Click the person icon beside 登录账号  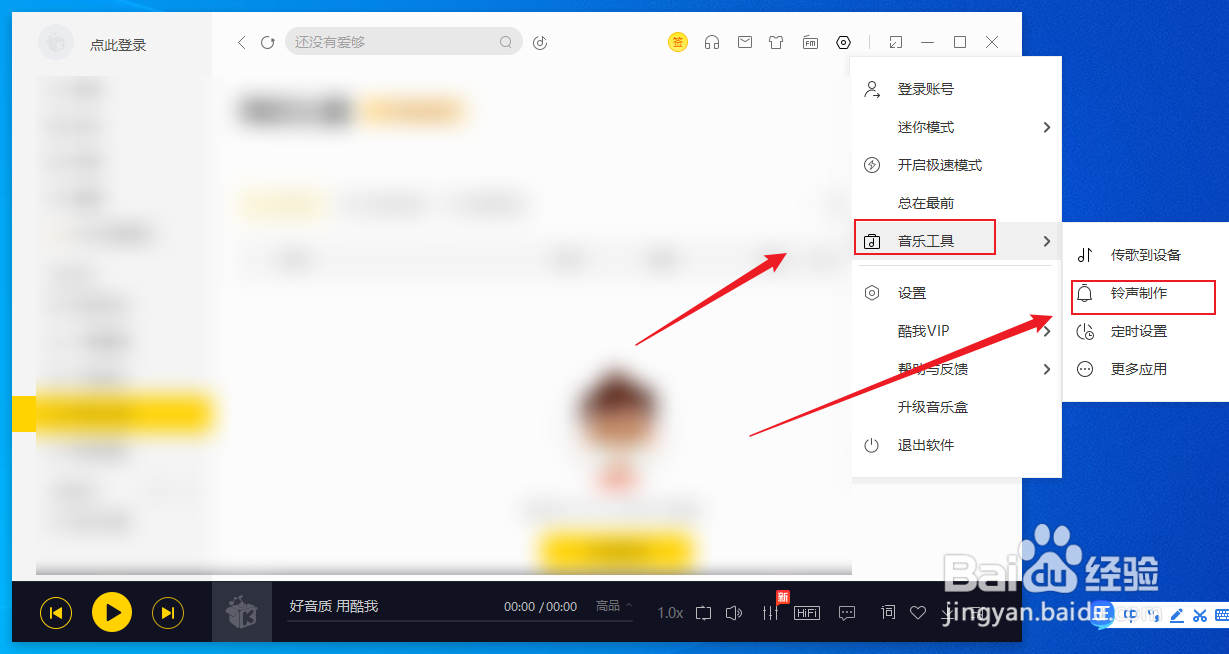coord(872,89)
